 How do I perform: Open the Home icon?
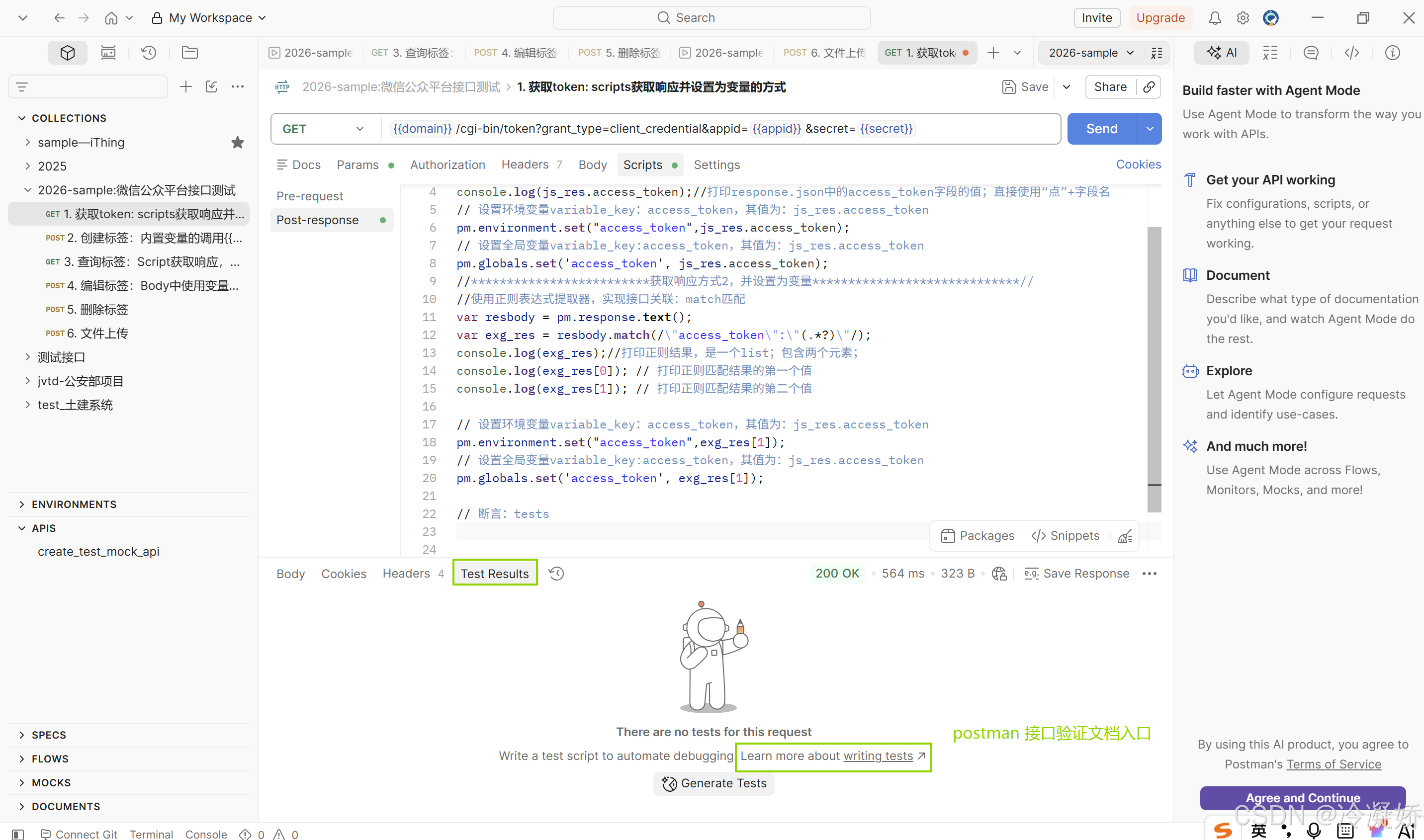click(x=111, y=18)
